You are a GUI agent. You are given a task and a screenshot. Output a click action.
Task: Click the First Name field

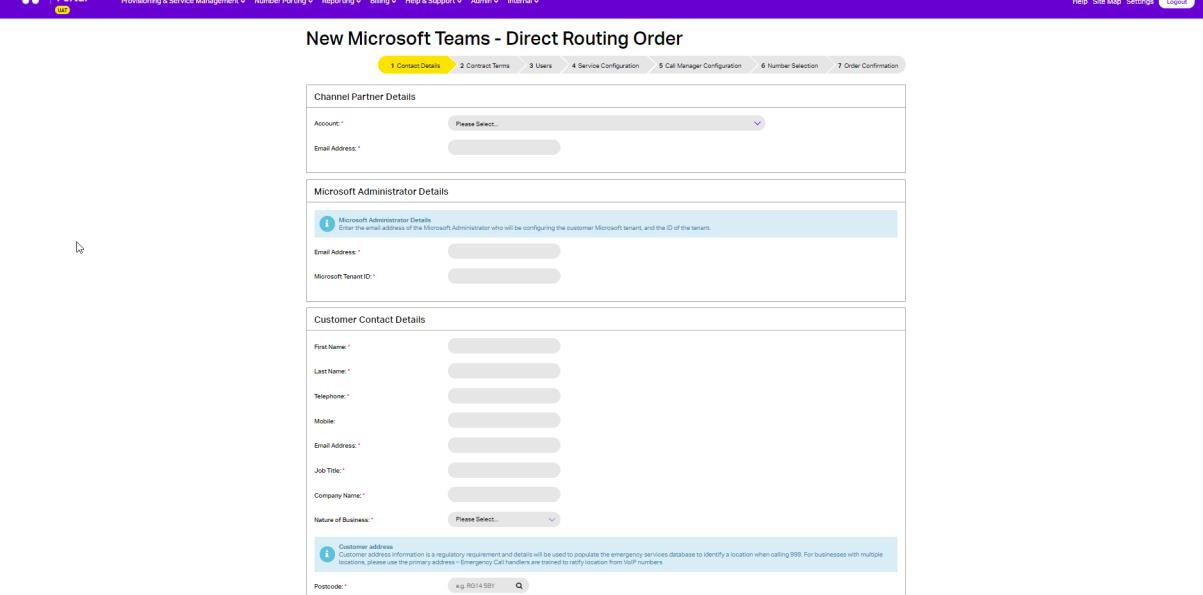(x=504, y=346)
